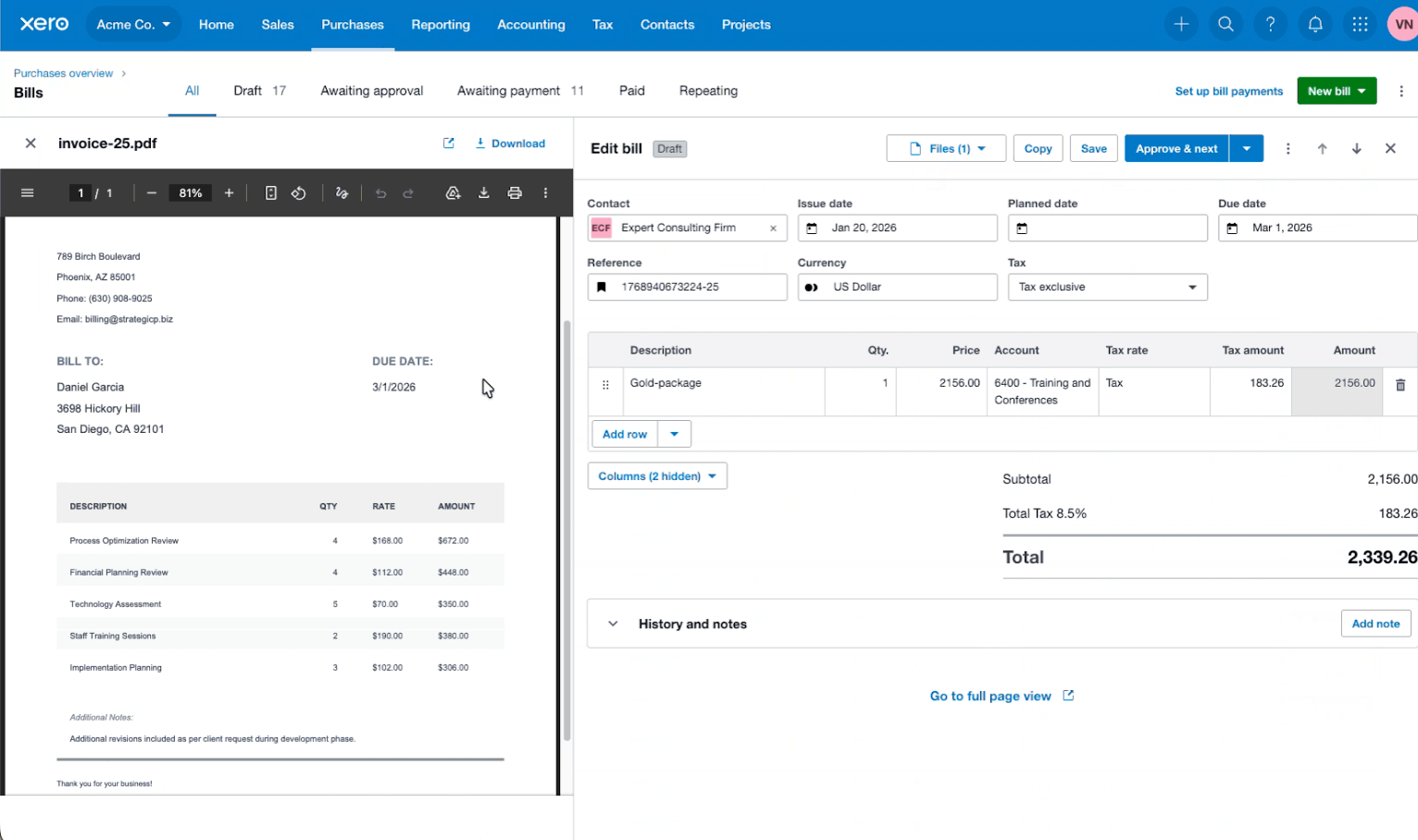Select the Draw annotation tool in PDF viewer
This screenshot has height=840, width=1418.
point(342,192)
